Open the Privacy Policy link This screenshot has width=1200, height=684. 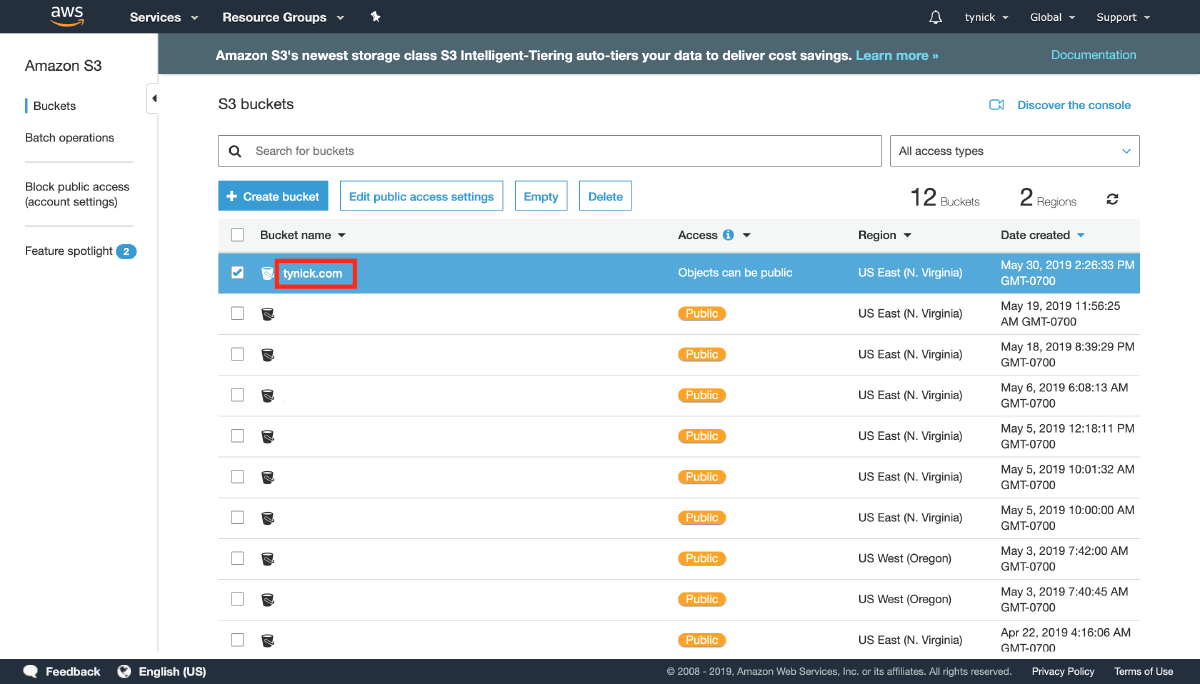(1063, 672)
